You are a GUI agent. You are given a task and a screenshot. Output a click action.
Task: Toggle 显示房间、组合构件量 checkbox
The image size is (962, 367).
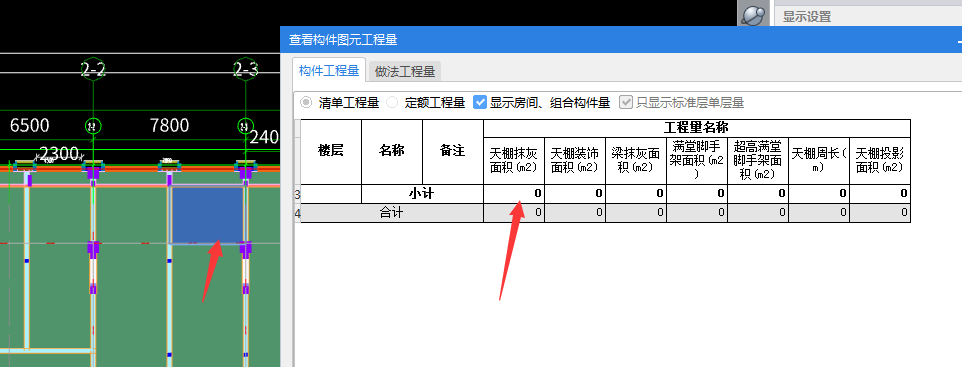point(480,102)
